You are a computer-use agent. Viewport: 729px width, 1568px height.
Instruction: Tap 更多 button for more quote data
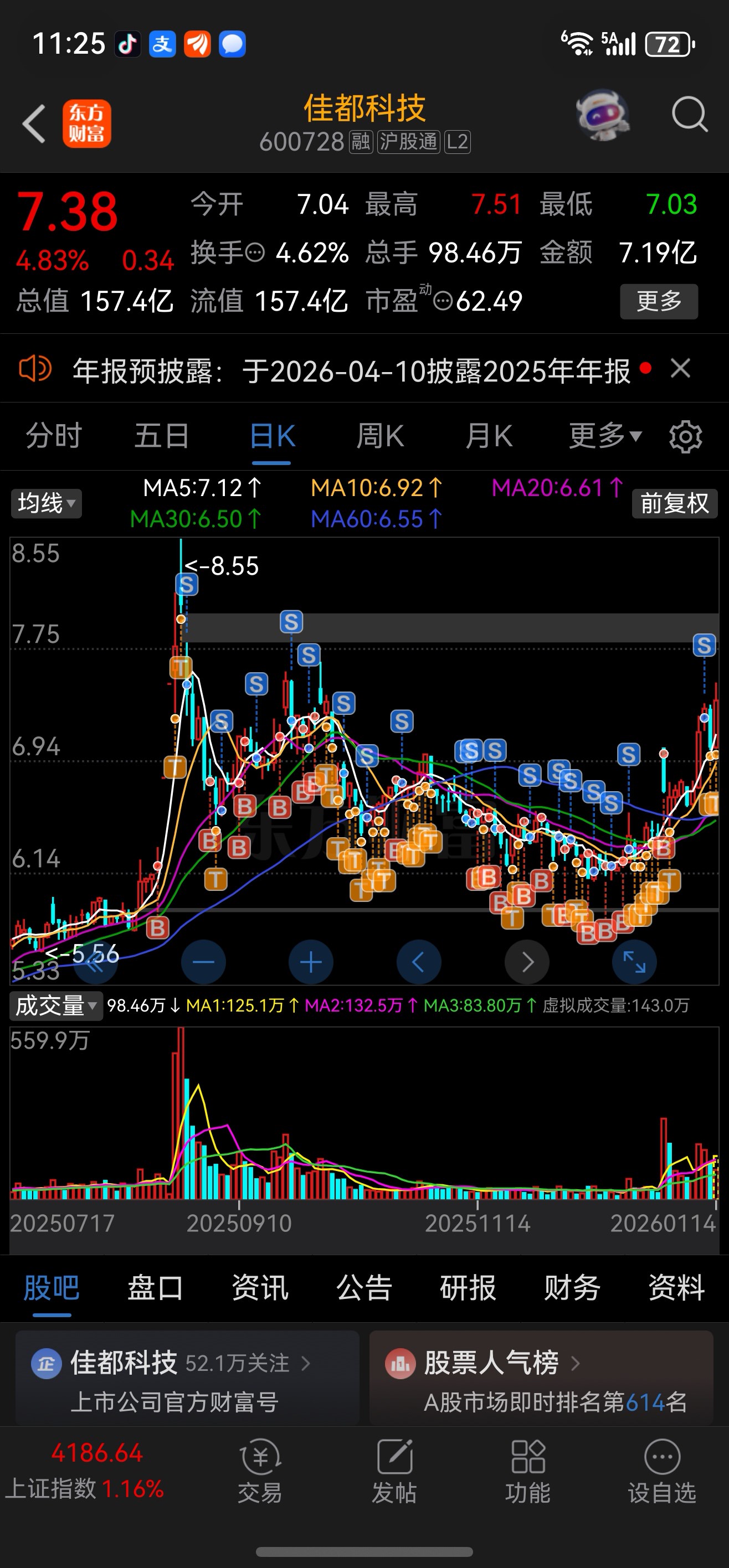[x=659, y=301]
